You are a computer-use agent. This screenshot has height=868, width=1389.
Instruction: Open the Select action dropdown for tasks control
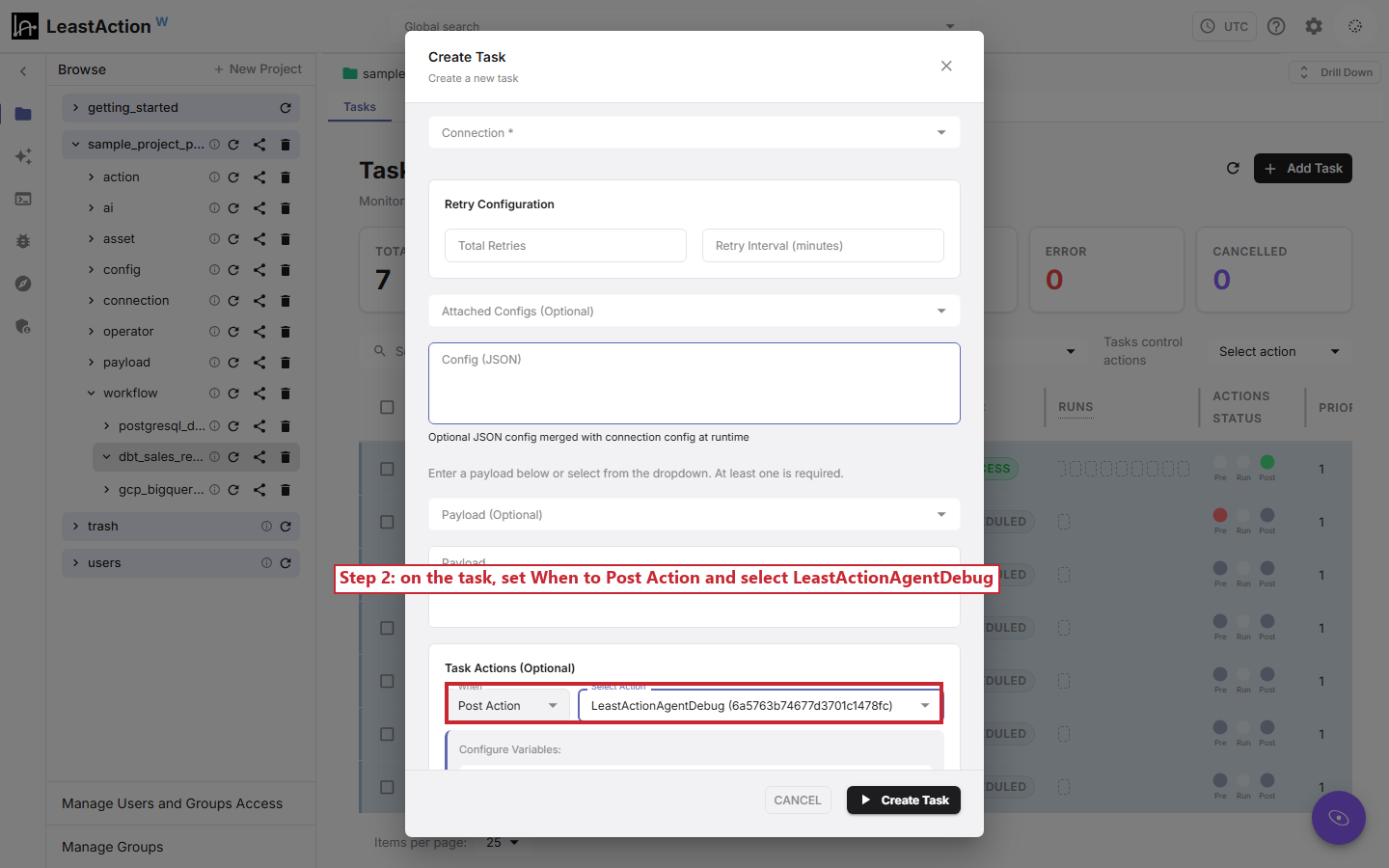pos(1279,352)
